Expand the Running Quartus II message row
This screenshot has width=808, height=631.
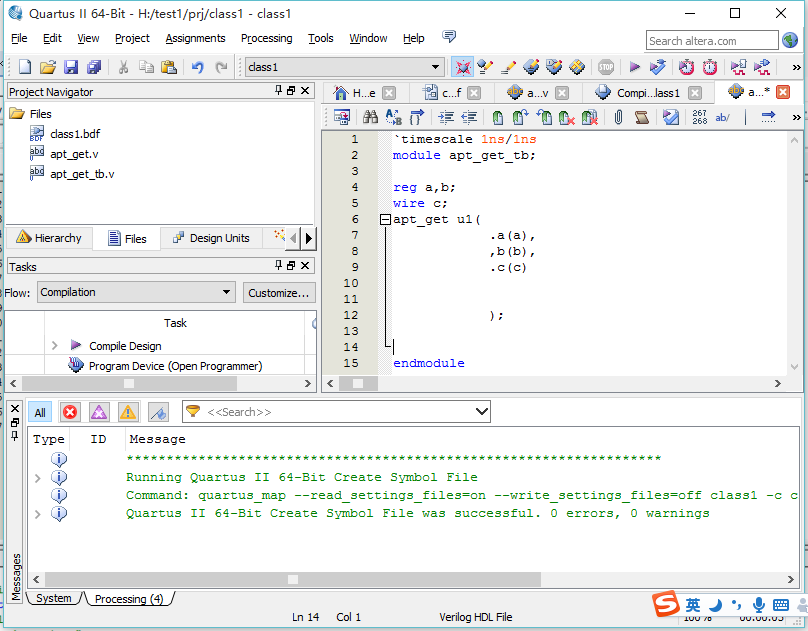coord(38,478)
